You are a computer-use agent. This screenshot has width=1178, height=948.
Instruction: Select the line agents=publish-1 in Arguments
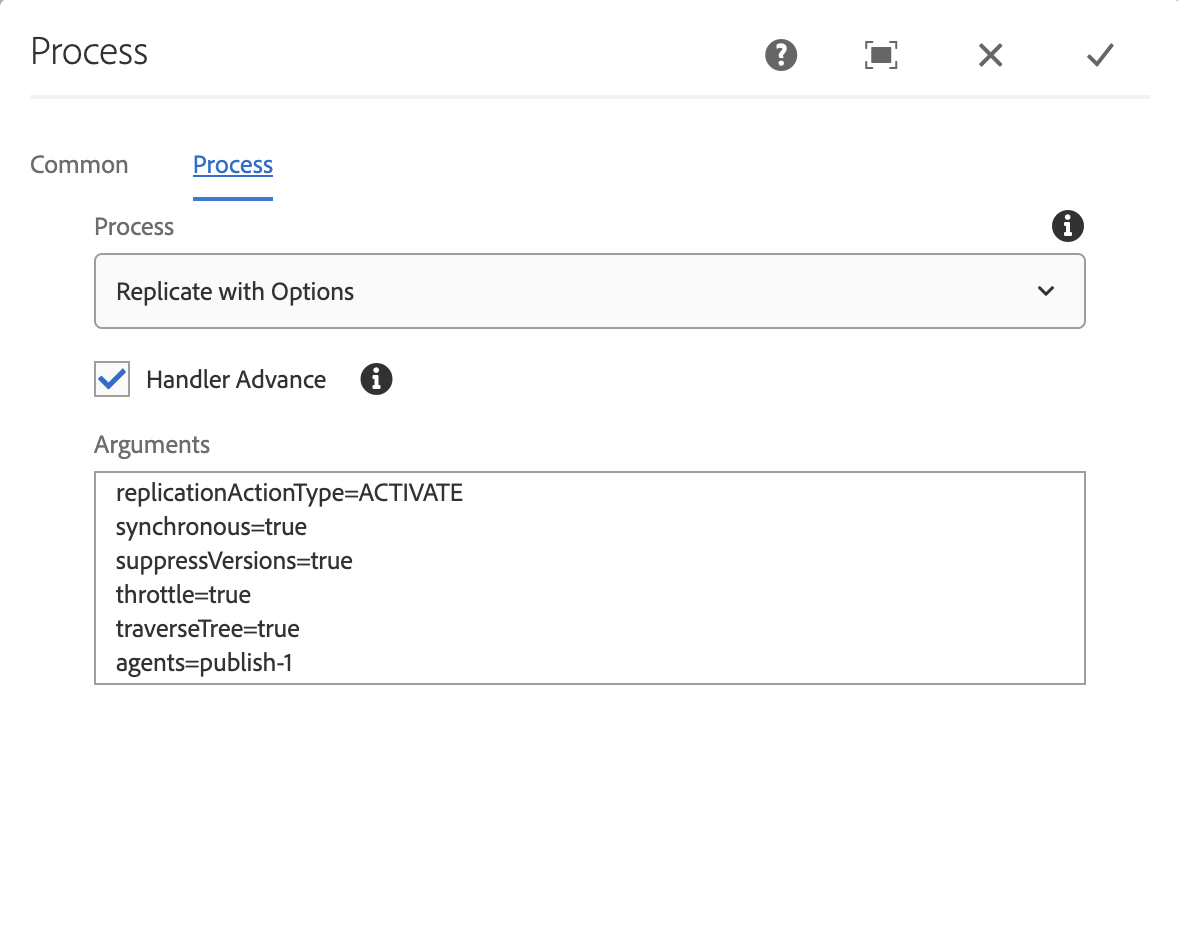click(x=203, y=662)
